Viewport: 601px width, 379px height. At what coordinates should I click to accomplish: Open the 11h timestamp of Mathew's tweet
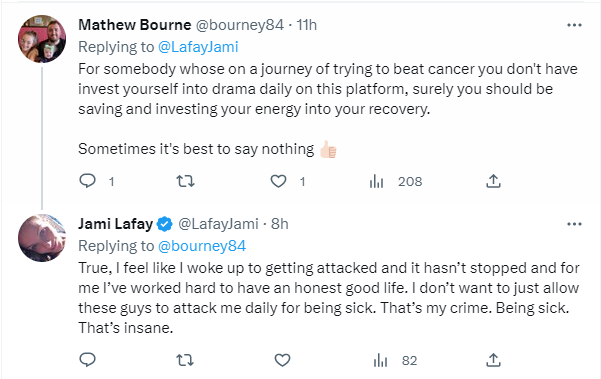coord(307,25)
